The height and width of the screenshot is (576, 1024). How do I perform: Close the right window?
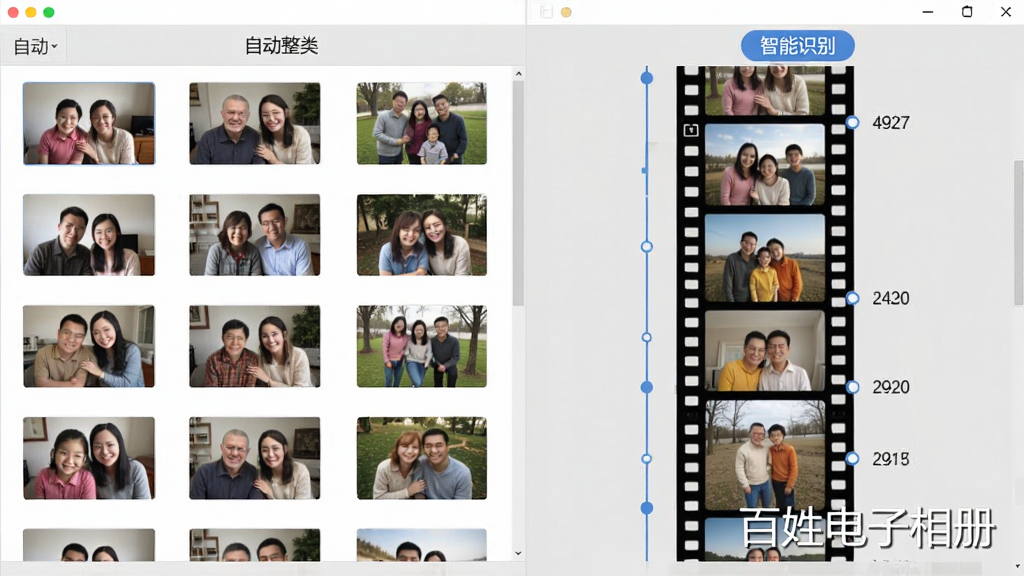1006,12
